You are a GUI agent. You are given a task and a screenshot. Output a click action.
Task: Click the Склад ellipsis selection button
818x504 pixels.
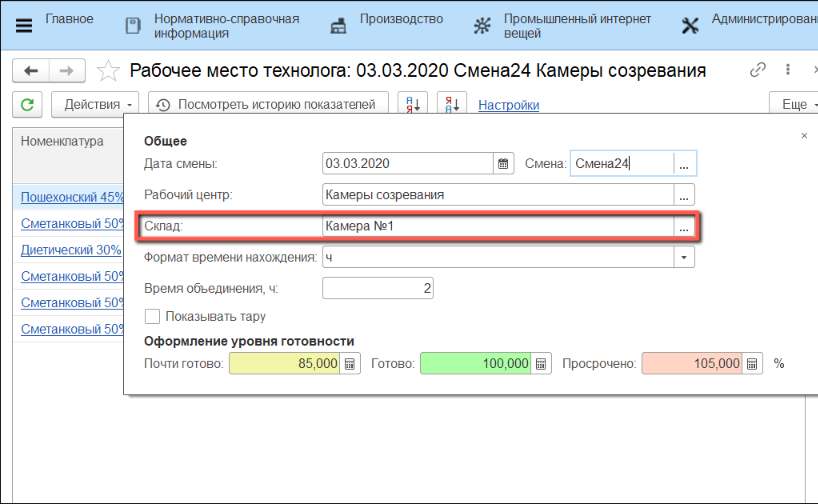pyautogui.click(x=684, y=227)
